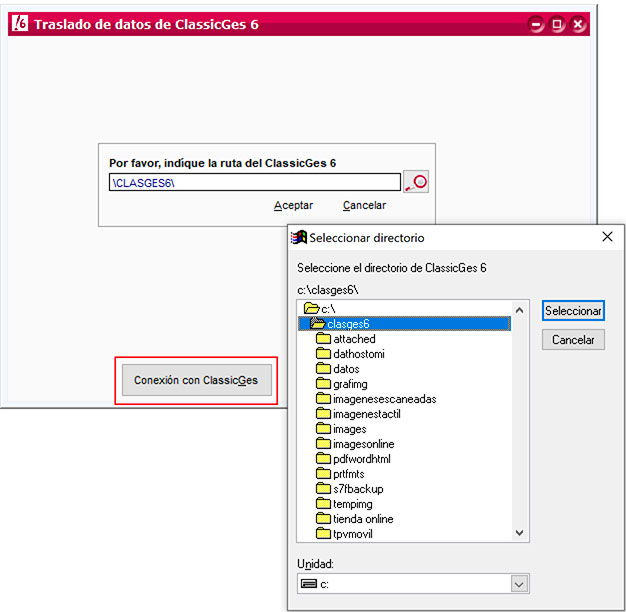
Task: Select the s7fbackup folder name
Action: [x=358, y=489]
